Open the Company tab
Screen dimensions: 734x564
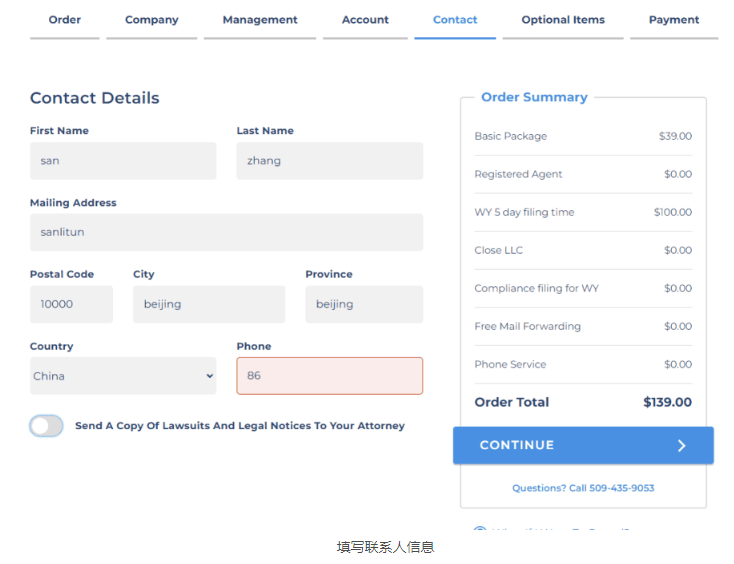coord(151,20)
